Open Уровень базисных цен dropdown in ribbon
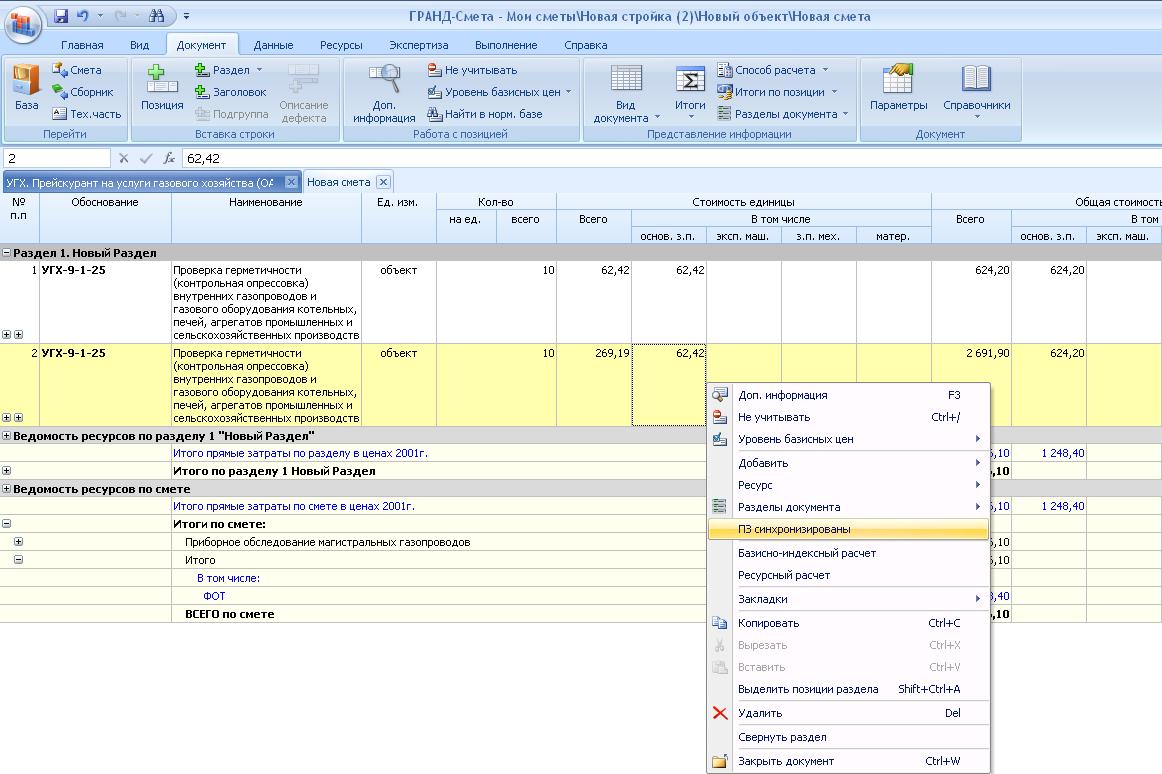Image resolution: width=1162 pixels, height=774 pixels. tap(500, 92)
